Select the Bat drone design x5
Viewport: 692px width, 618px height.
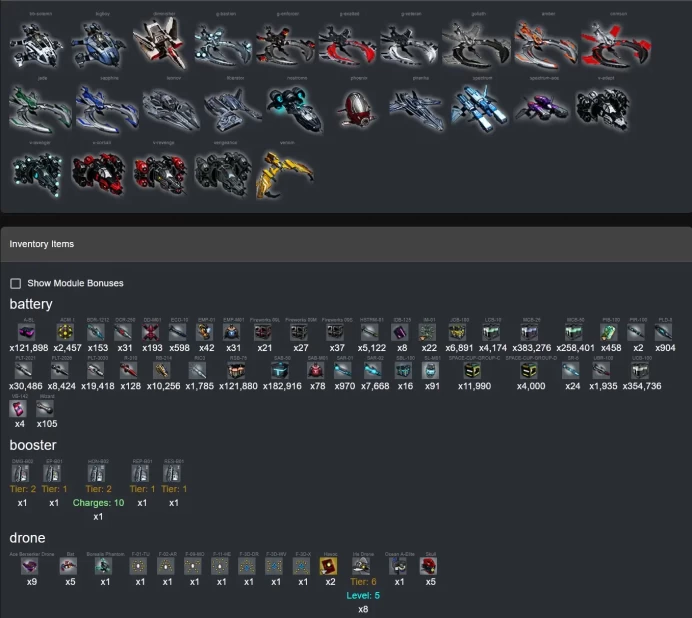click(68, 566)
